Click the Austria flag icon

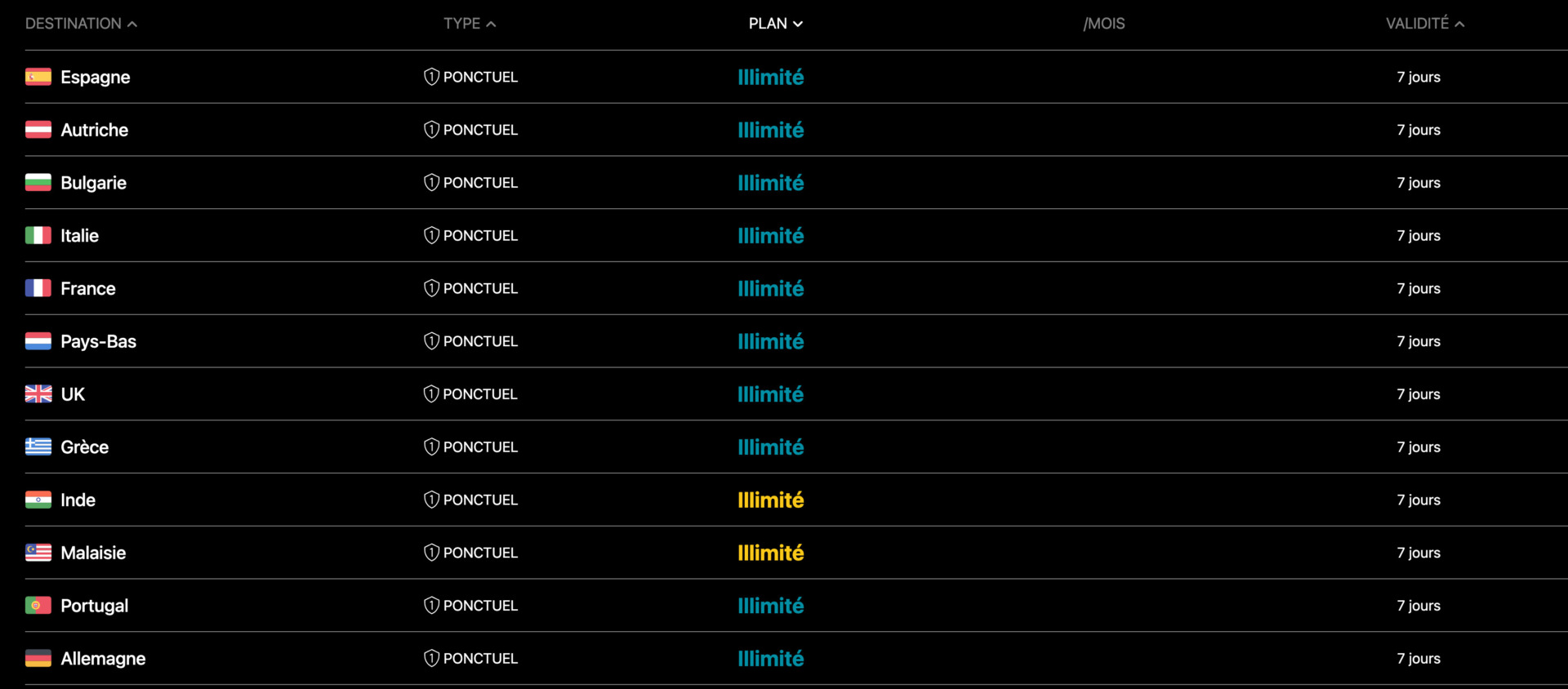(x=38, y=130)
